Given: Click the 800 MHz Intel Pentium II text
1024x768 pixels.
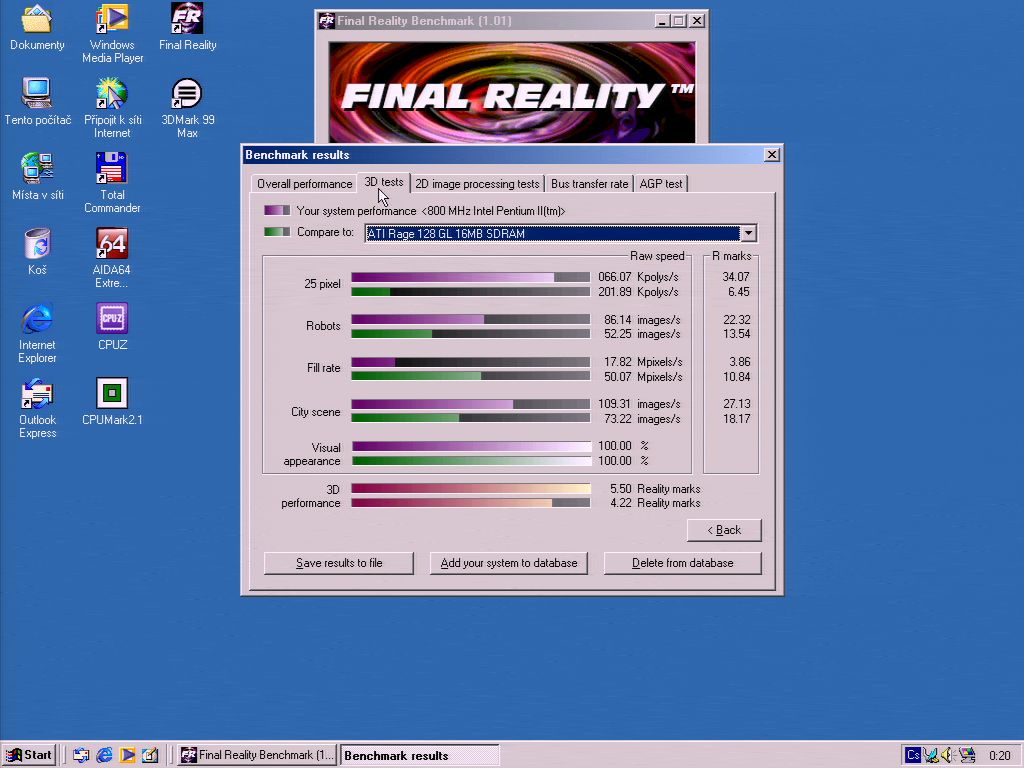Looking at the screenshot, I should (493, 211).
